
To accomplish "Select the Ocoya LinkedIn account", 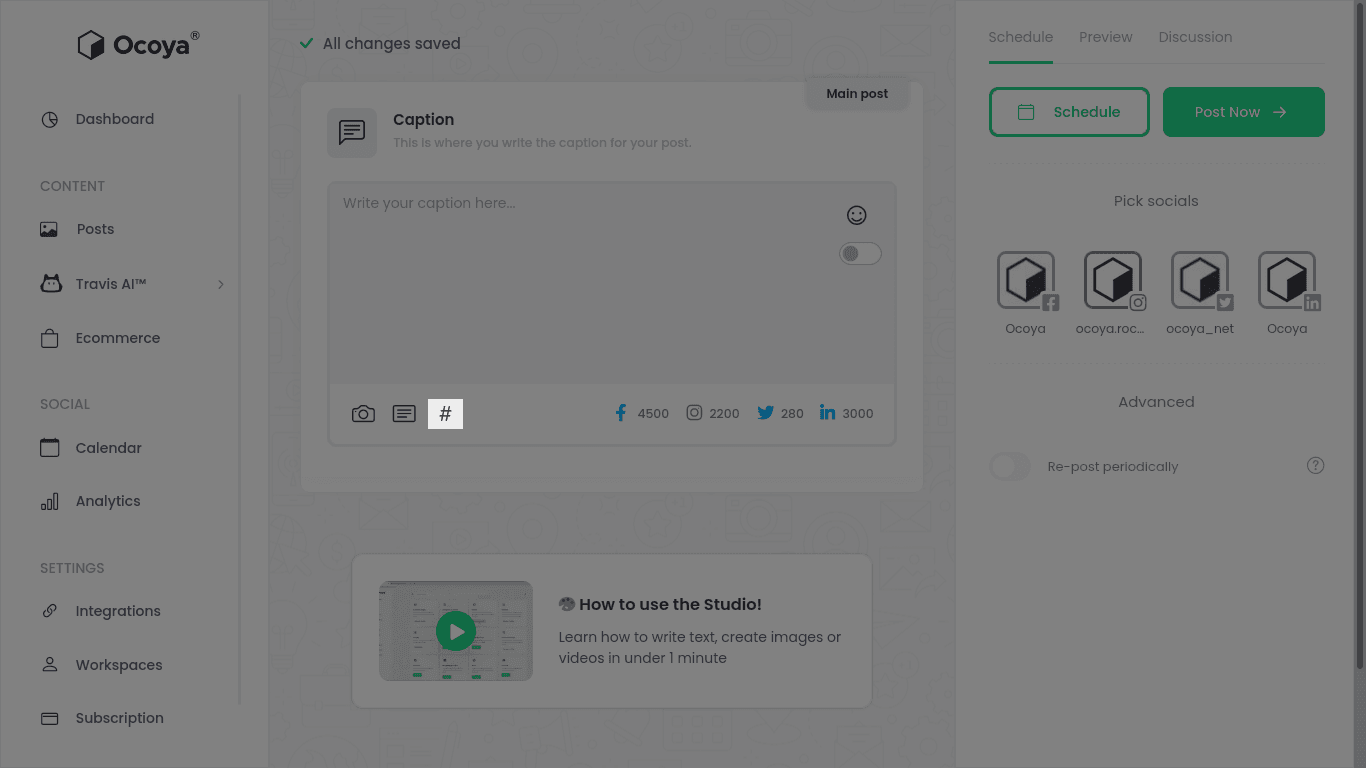I will (1287, 281).
